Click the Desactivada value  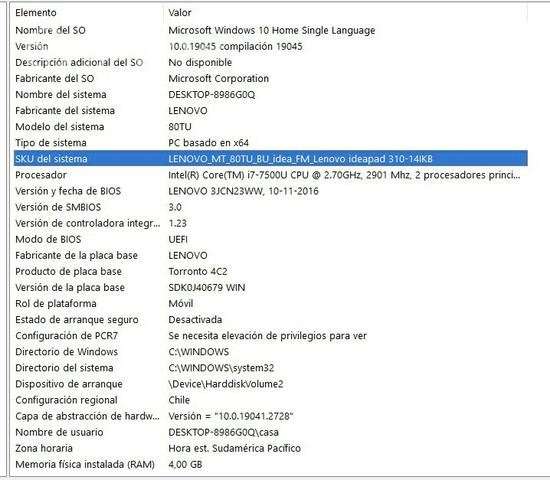click(x=195, y=320)
